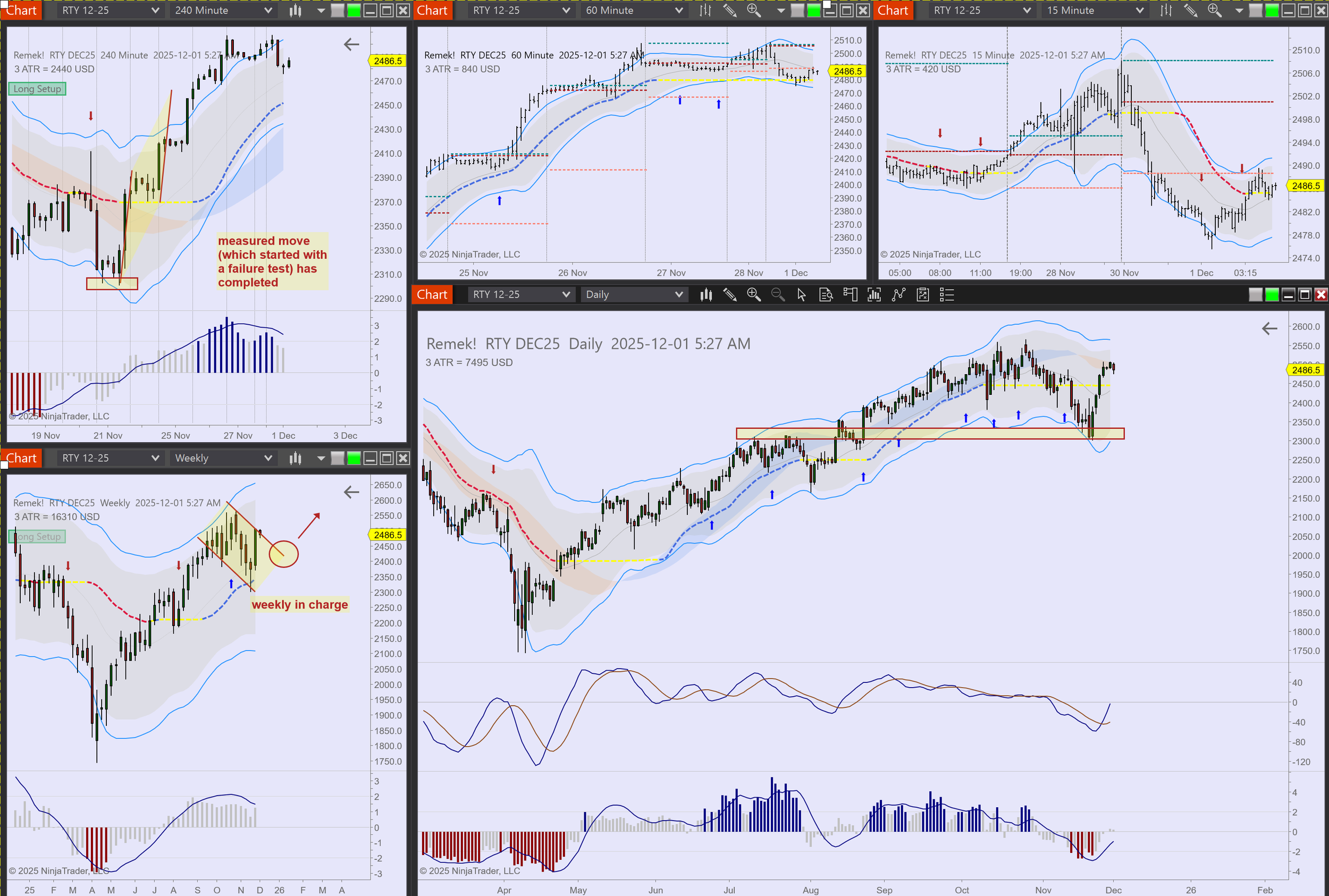Image resolution: width=1329 pixels, height=896 pixels.
Task: Click back arrow on the Daily chart
Action: click(x=1269, y=328)
